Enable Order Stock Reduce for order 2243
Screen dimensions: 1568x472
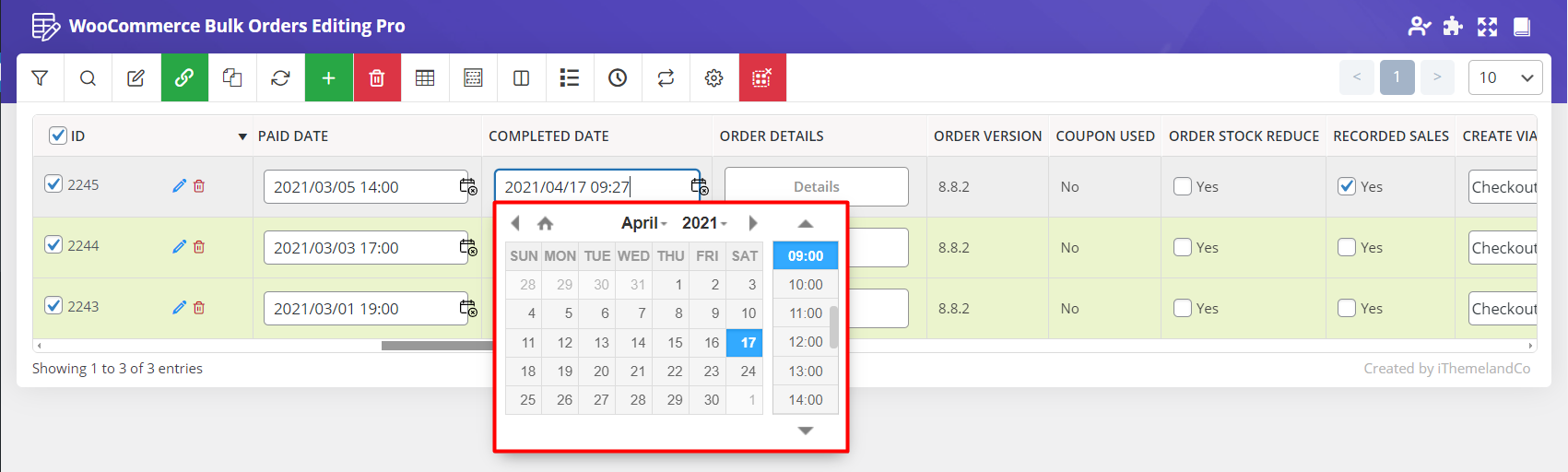click(1183, 308)
